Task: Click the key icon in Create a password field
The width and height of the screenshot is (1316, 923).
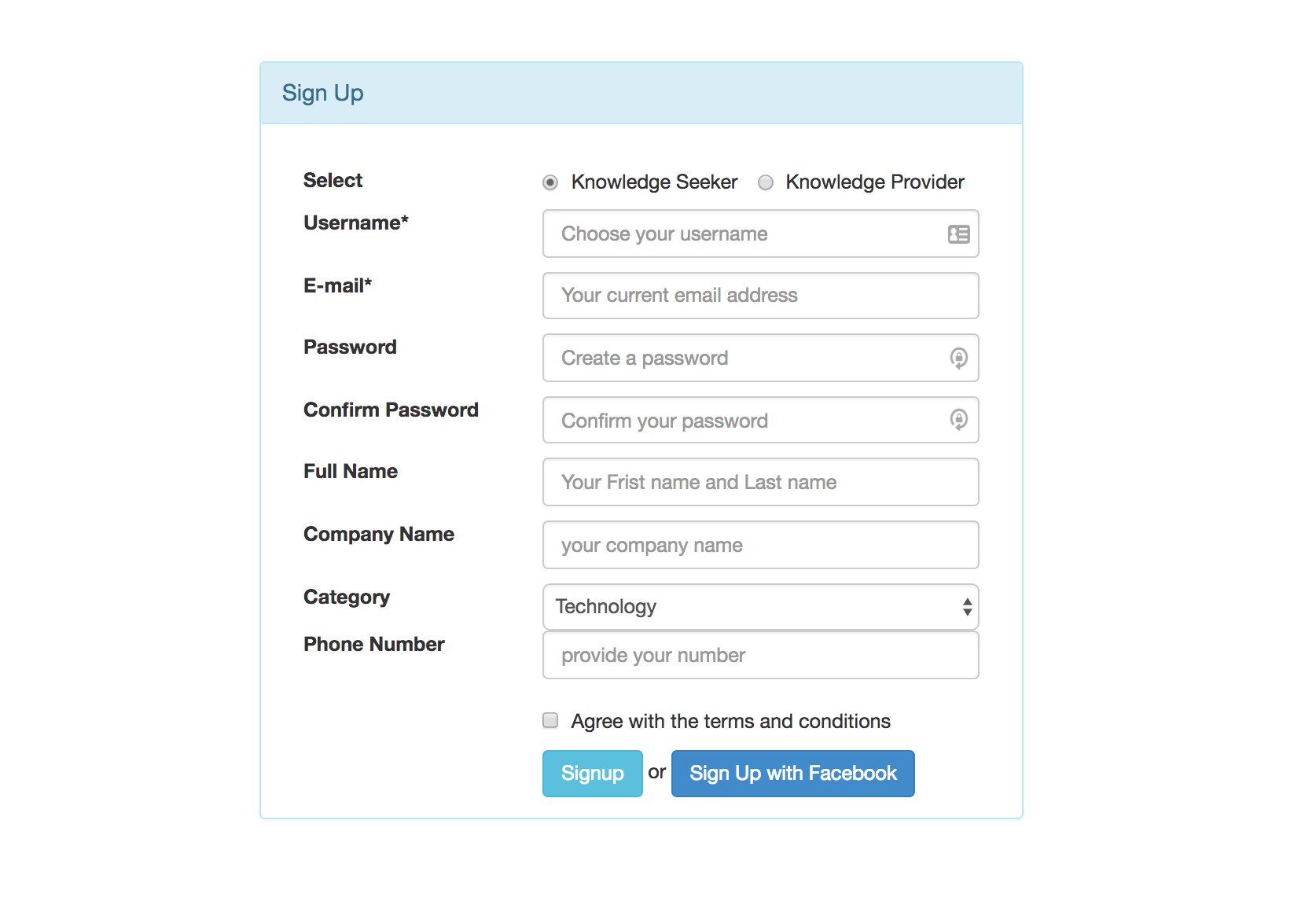Action: click(958, 358)
